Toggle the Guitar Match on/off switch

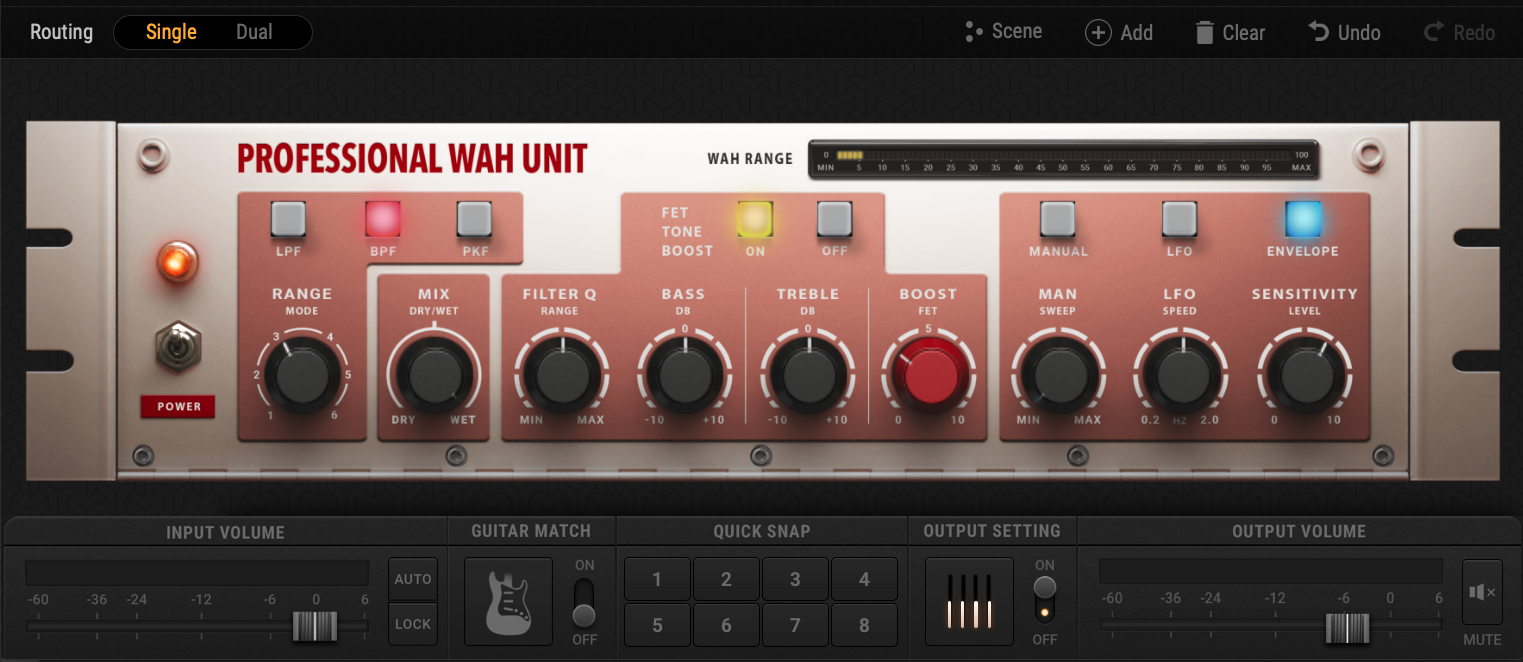pos(584,602)
